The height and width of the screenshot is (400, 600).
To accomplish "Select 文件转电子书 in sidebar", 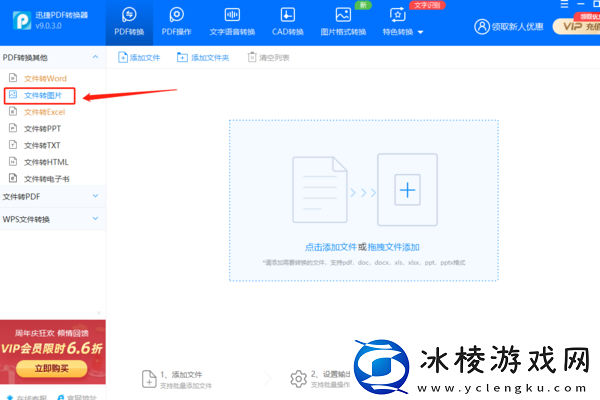I will click(47, 179).
